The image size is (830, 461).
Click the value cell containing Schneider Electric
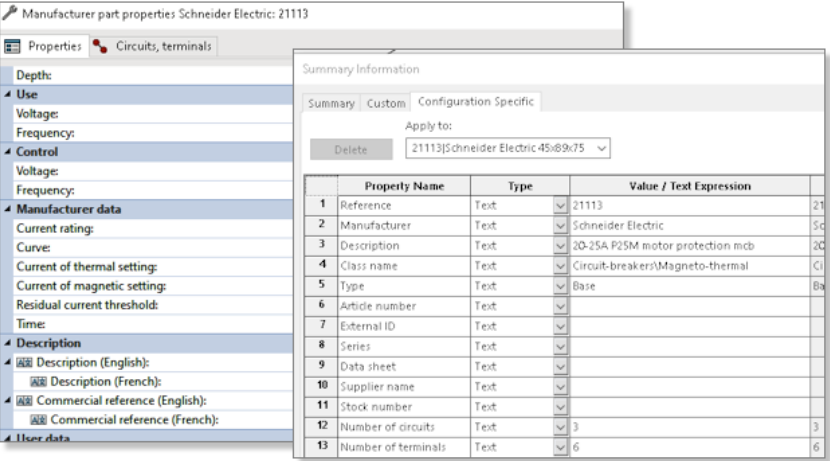click(690, 225)
